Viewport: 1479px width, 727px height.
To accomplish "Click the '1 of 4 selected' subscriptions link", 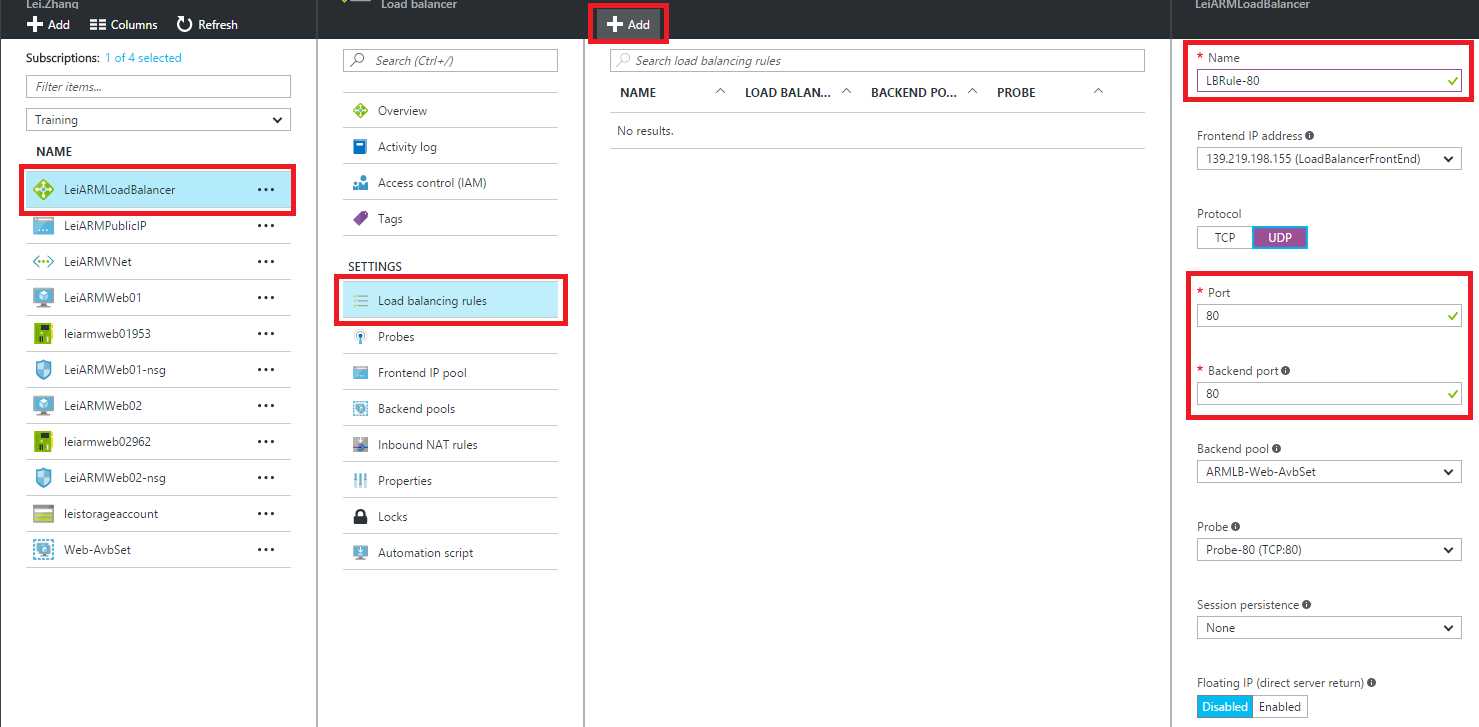I will coord(143,58).
